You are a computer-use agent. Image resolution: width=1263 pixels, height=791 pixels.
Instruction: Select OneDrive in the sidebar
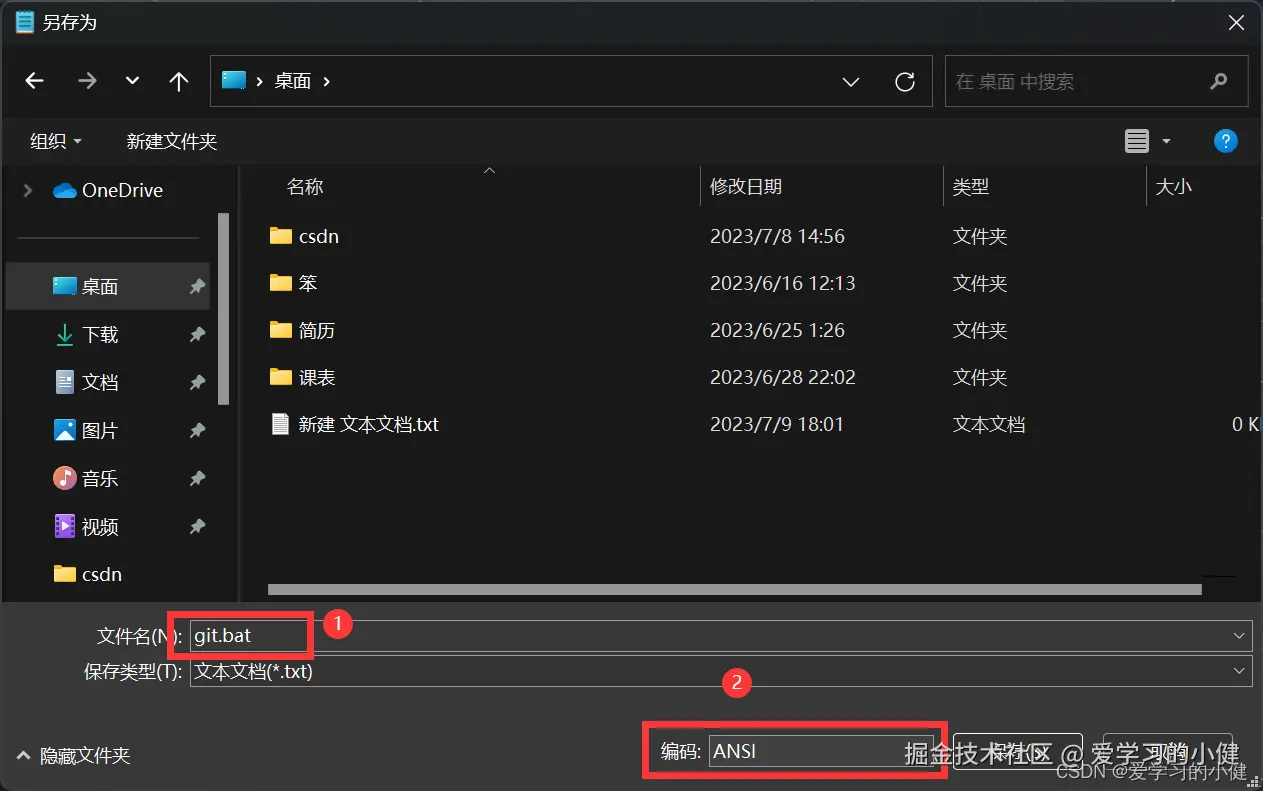108,190
